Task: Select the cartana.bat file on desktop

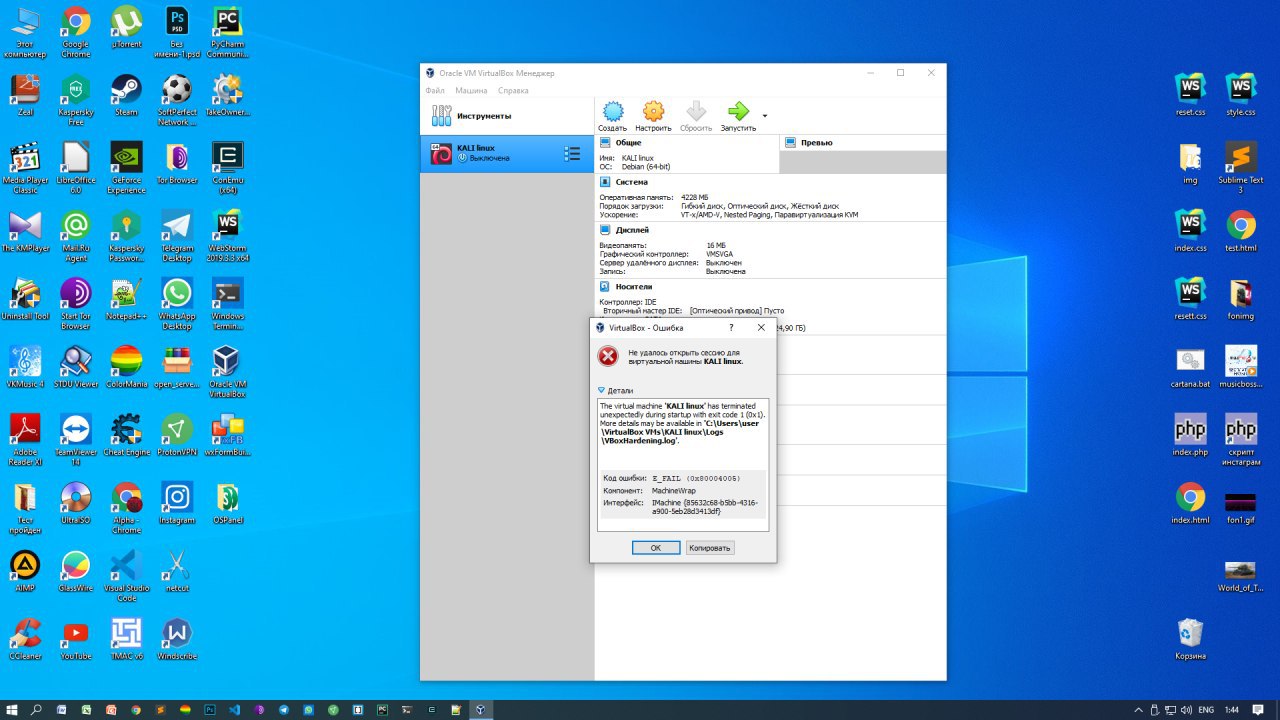Action: 1190,368
